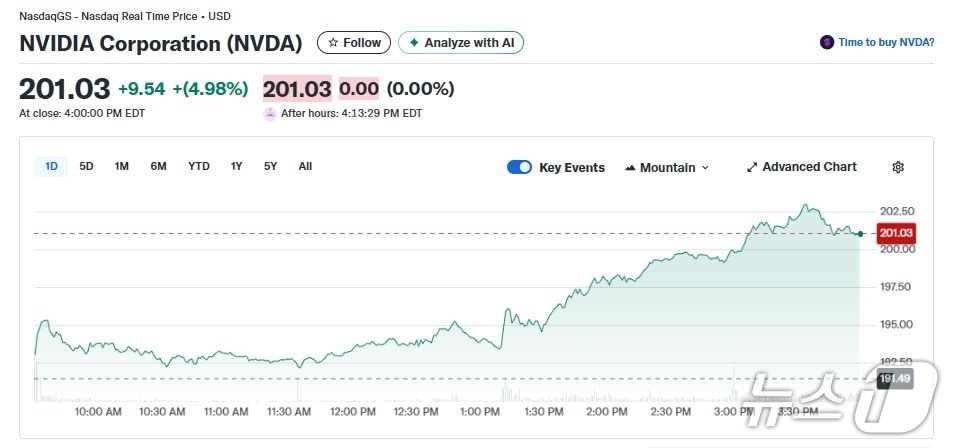The height and width of the screenshot is (448, 953).
Task: Click the Advanced Chart expand arrows icon
Action: click(752, 167)
